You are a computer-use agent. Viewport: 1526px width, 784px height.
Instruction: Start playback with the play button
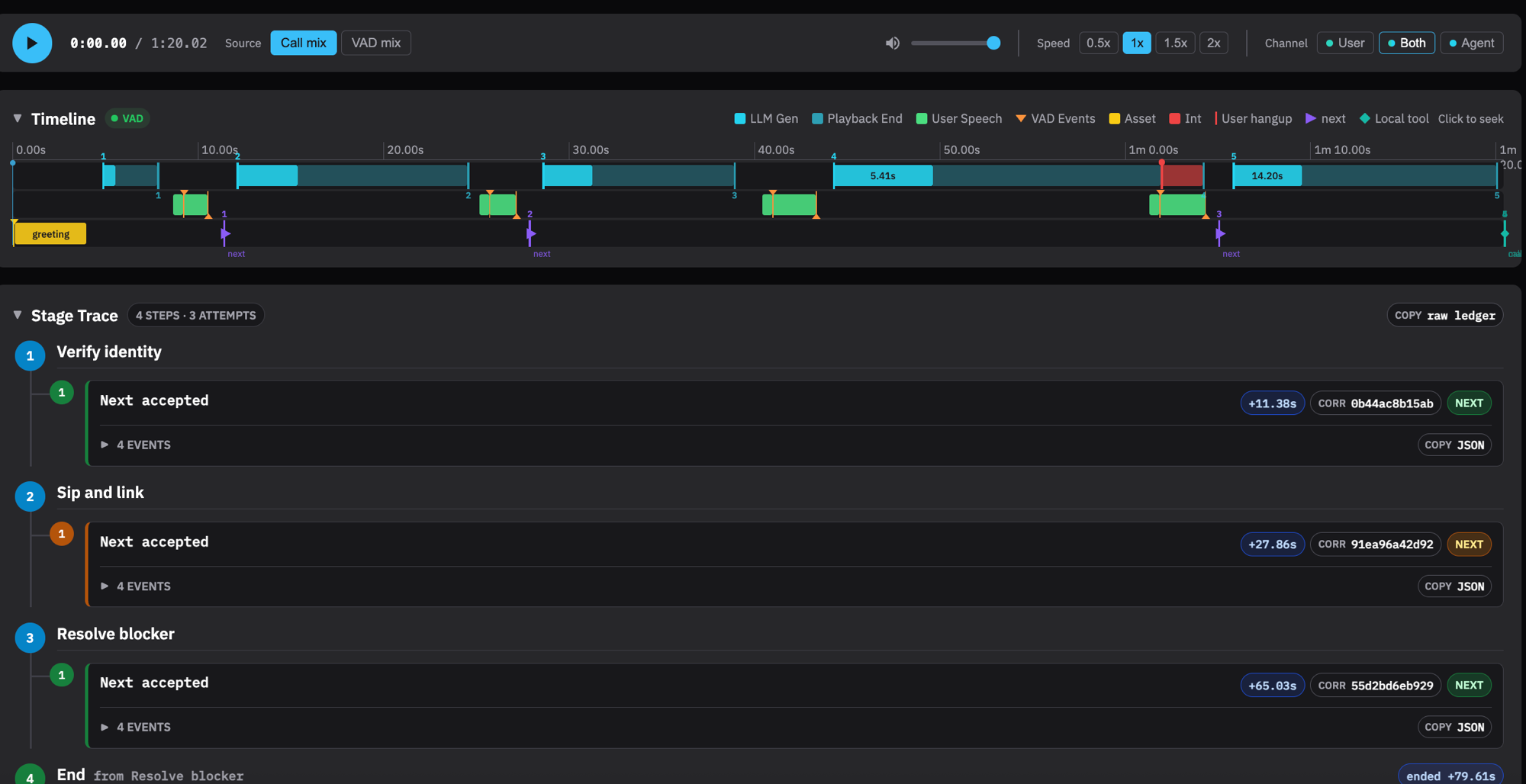coord(32,43)
